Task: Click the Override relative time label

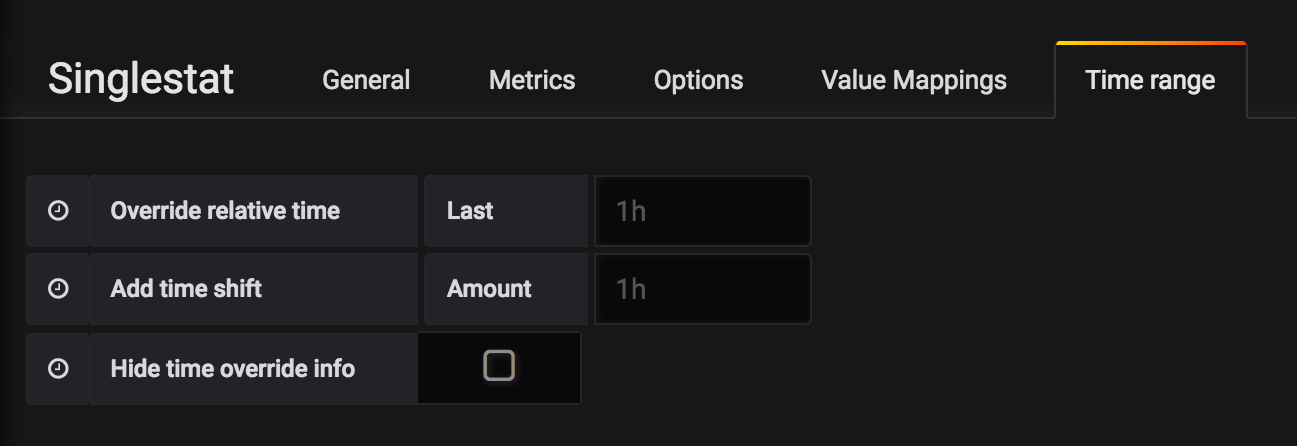Action: [225, 211]
